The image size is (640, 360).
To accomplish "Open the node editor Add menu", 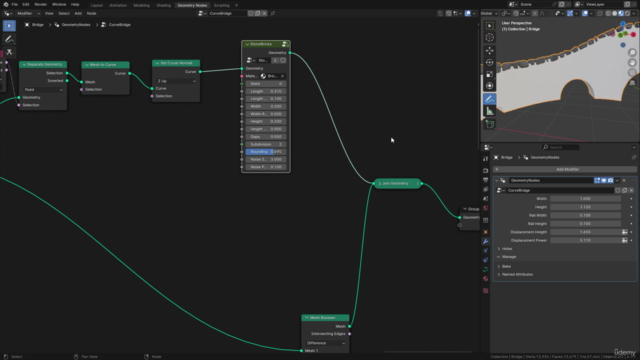I will 78,13.
